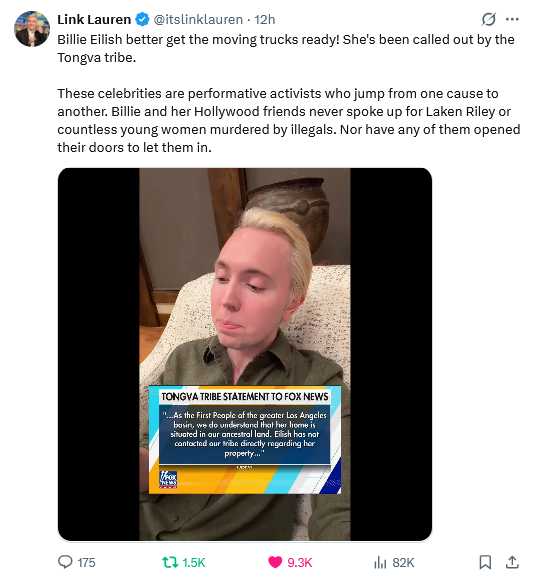Click the 12h timestamp

[x=265, y=19]
